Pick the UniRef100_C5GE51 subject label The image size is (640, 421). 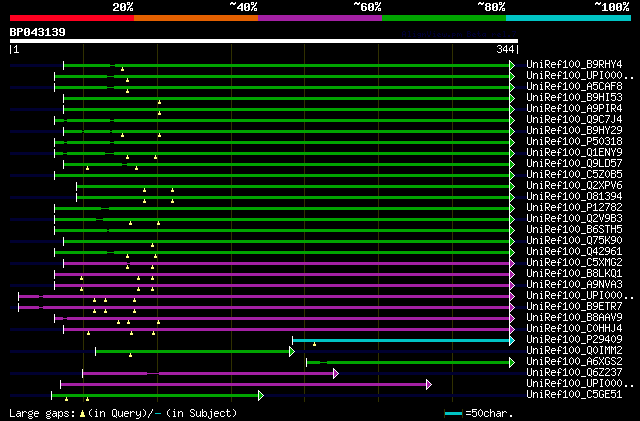[x=574, y=395]
